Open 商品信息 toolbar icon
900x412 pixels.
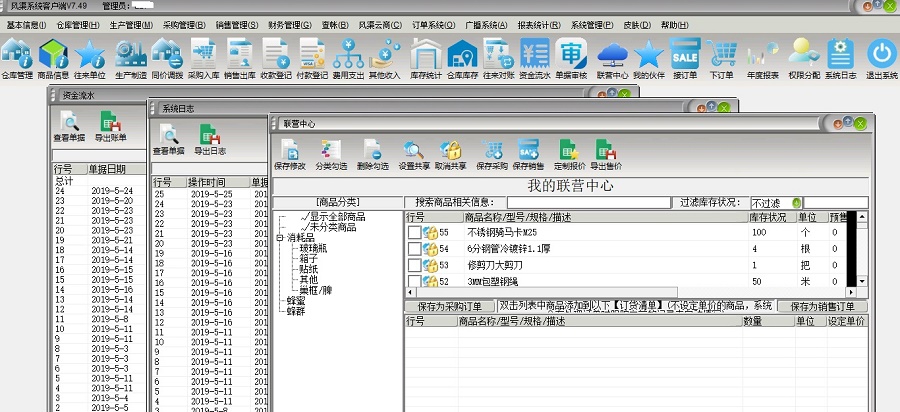tap(53, 59)
